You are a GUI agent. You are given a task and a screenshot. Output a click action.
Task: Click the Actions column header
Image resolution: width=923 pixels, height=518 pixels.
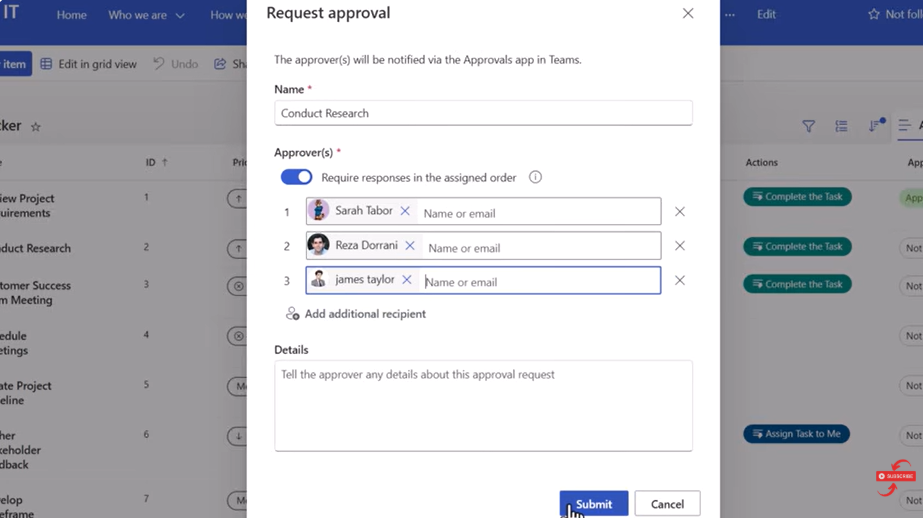pos(762,162)
